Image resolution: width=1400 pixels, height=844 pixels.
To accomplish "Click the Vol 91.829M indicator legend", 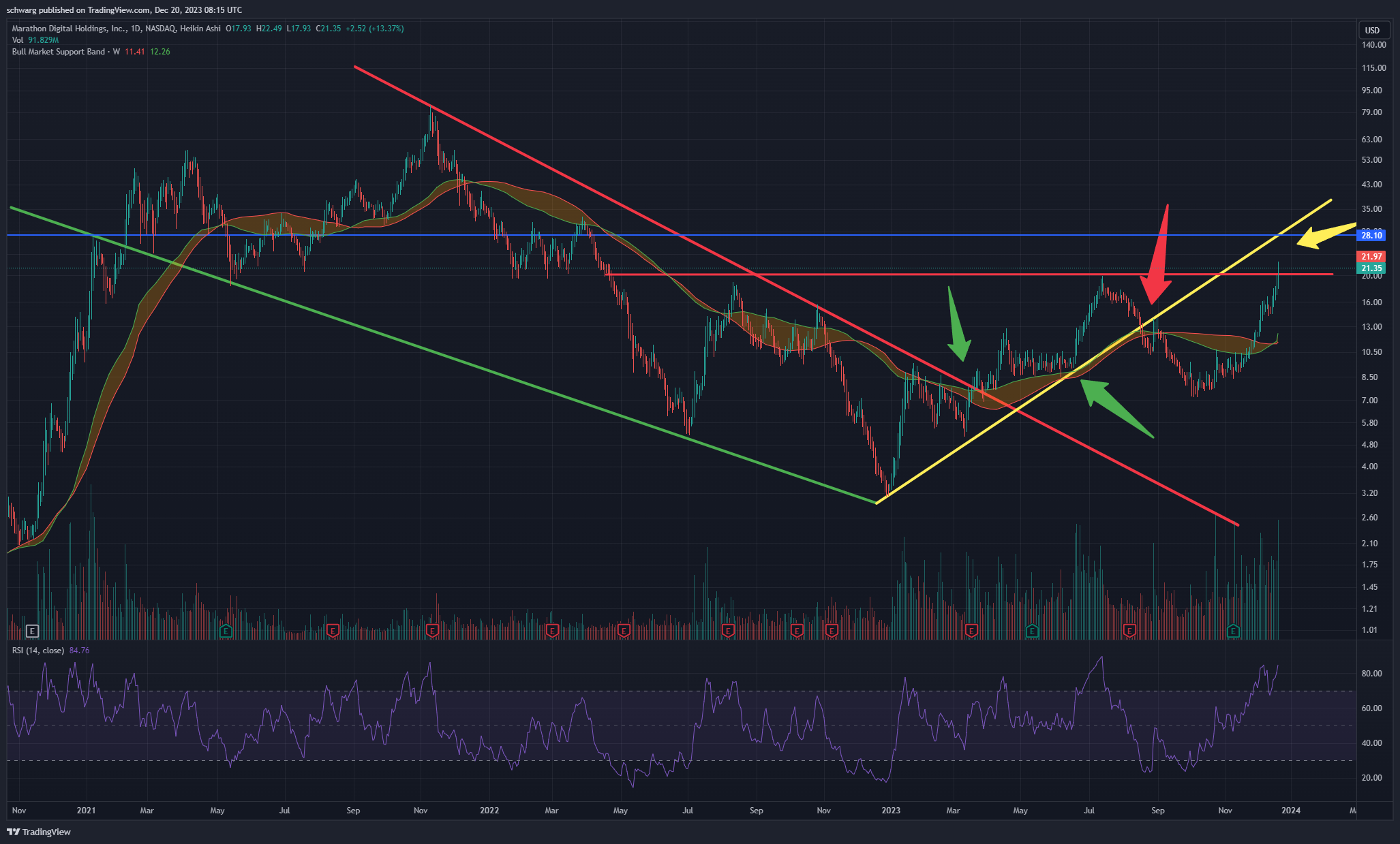I will pyautogui.click(x=35, y=40).
